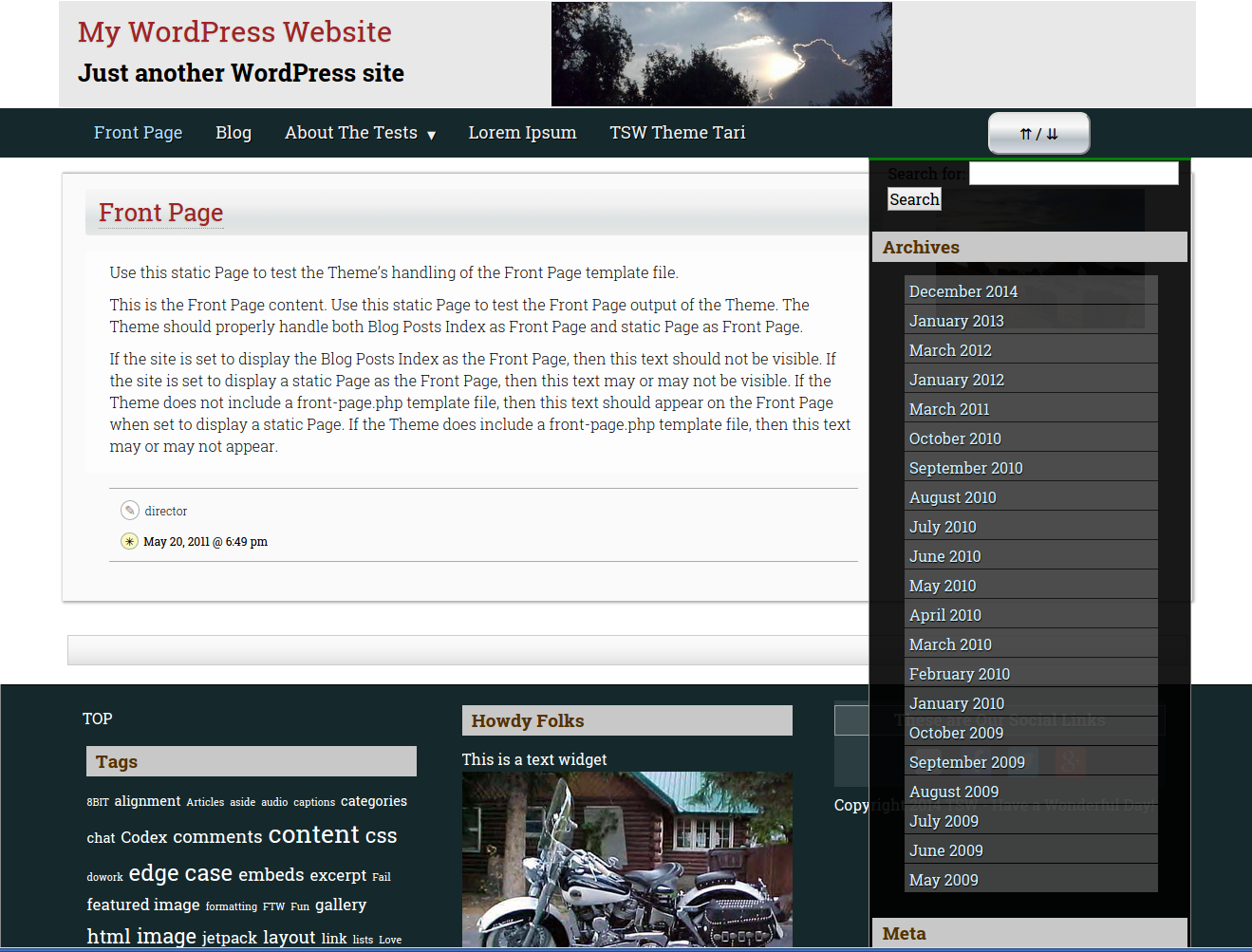Click the Front Page post heading

[161, 213]
